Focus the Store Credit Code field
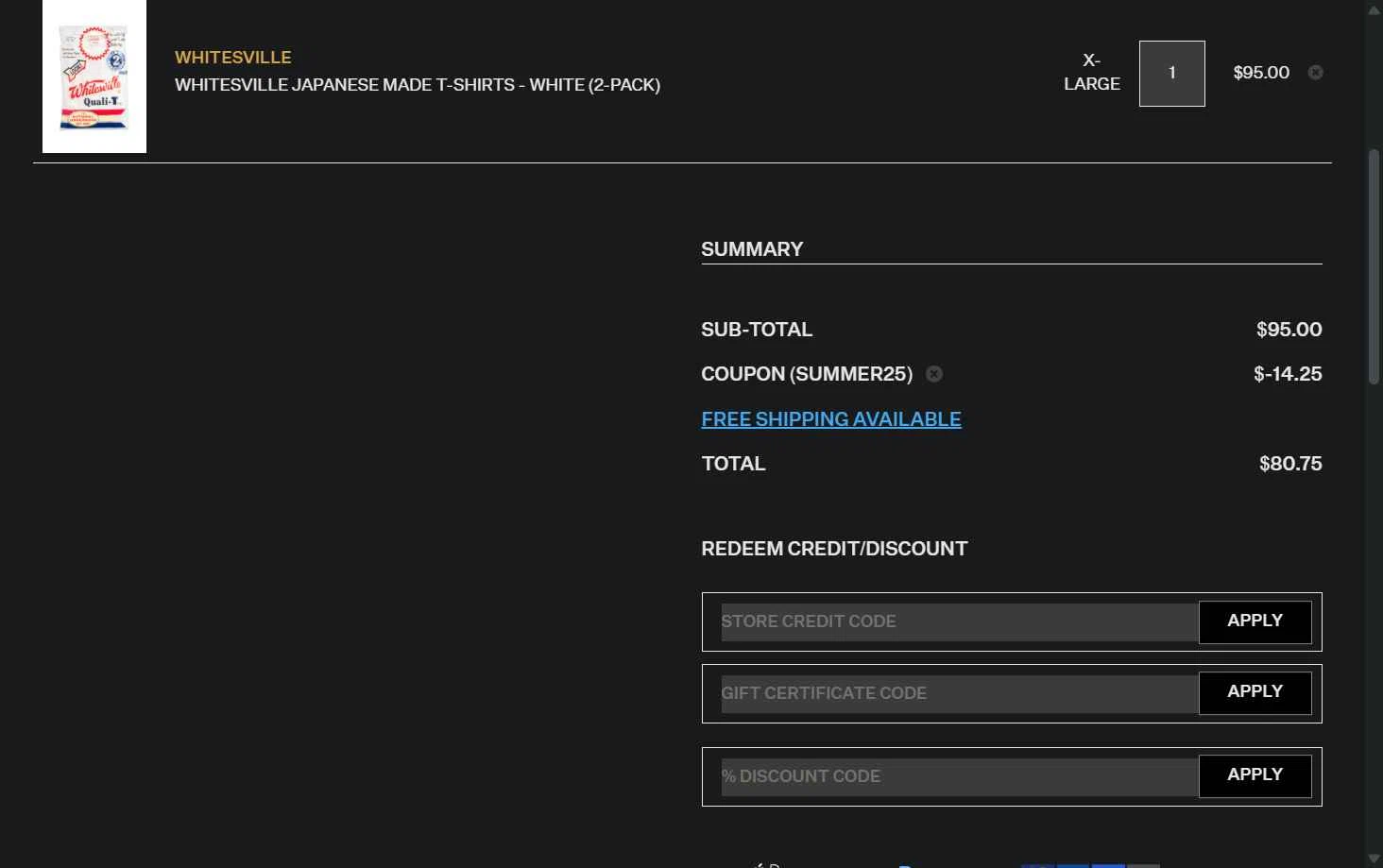This screenshot has height=868, width=1383. click(x=960, y=621)
